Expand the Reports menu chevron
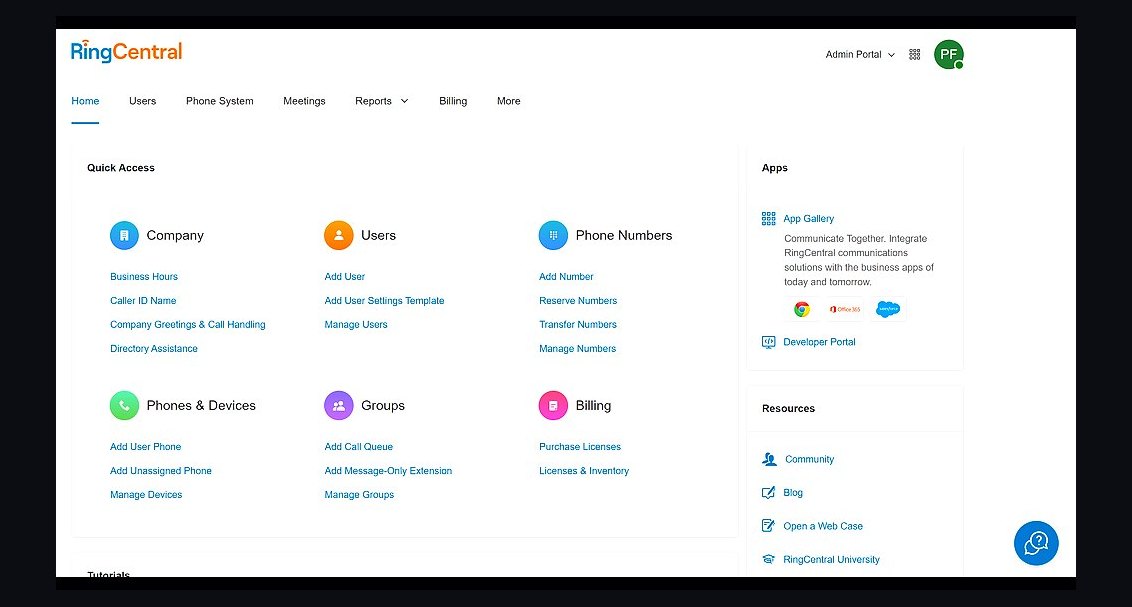 [404, 101]
